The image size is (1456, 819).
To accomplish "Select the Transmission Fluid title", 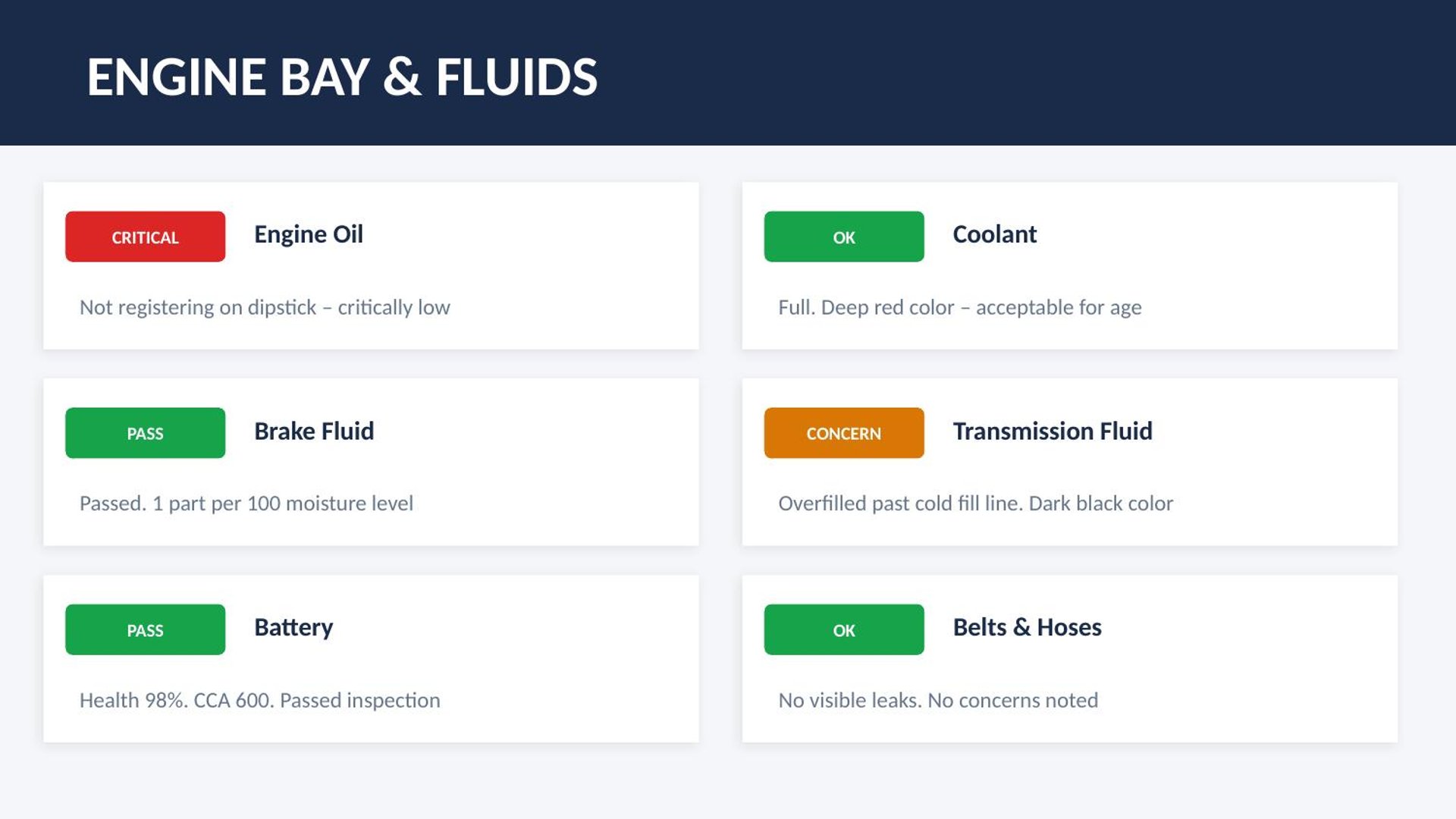I will click(x=1052, y=431).
